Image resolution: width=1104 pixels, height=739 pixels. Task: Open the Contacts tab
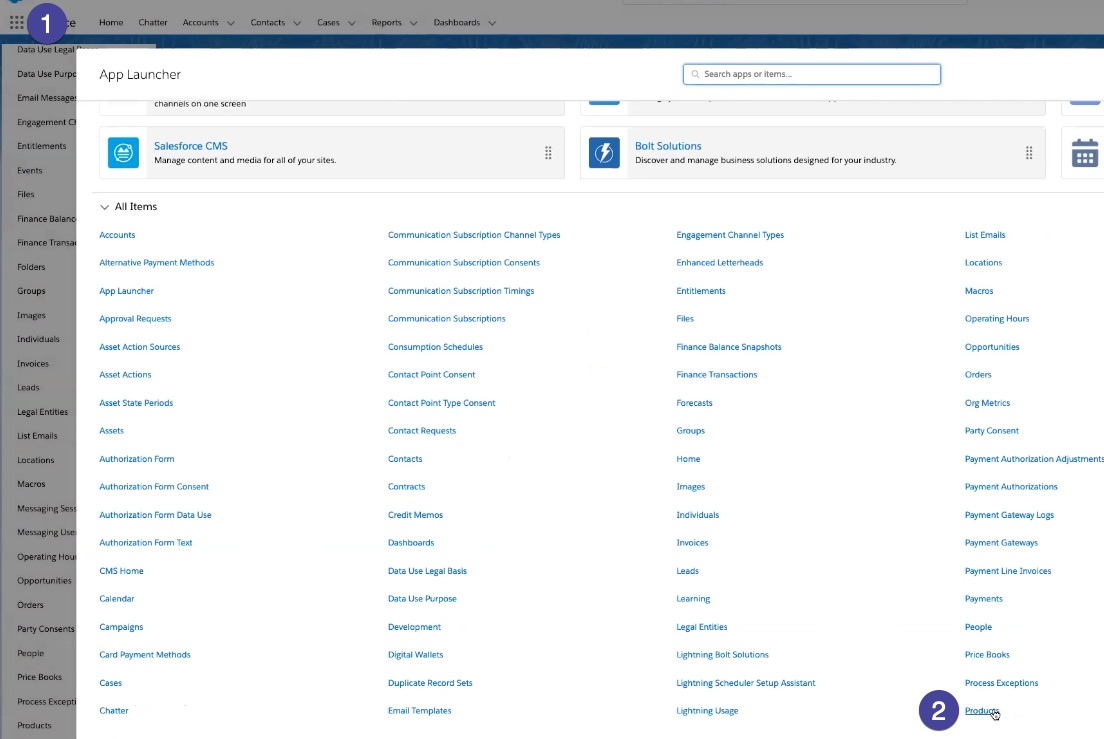point(268,23)
